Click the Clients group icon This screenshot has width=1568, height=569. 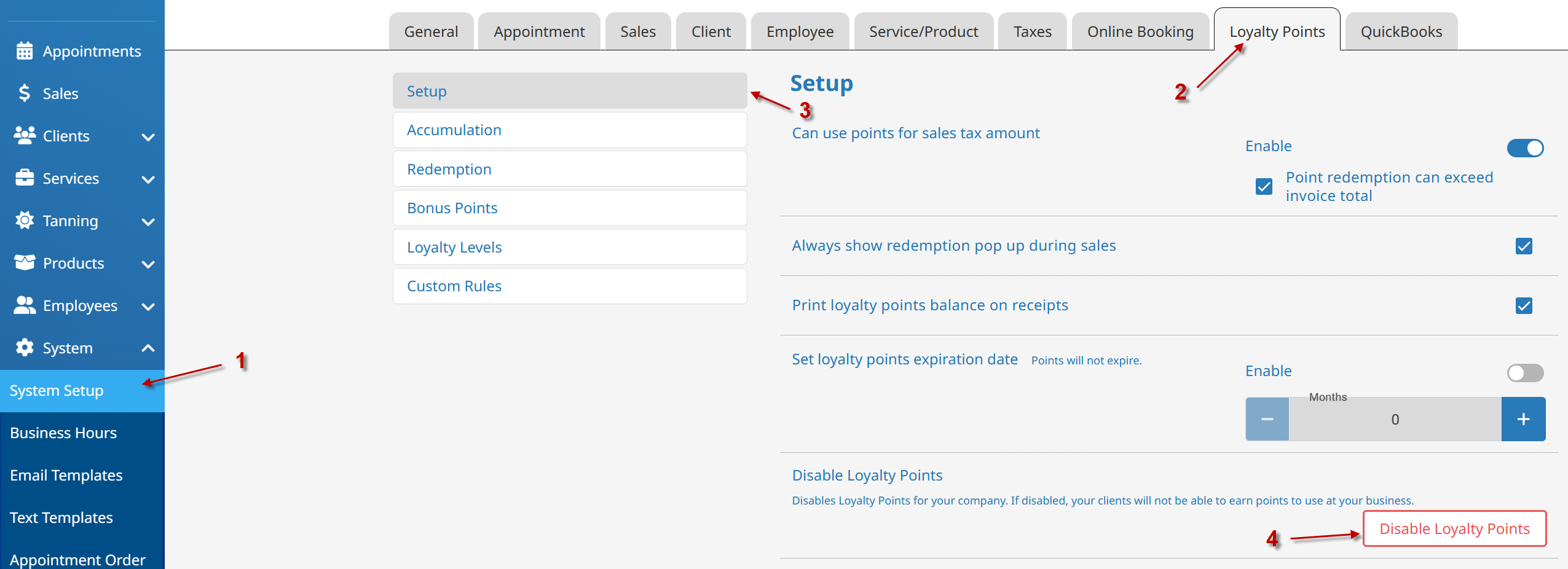click(x=25, y=136)
